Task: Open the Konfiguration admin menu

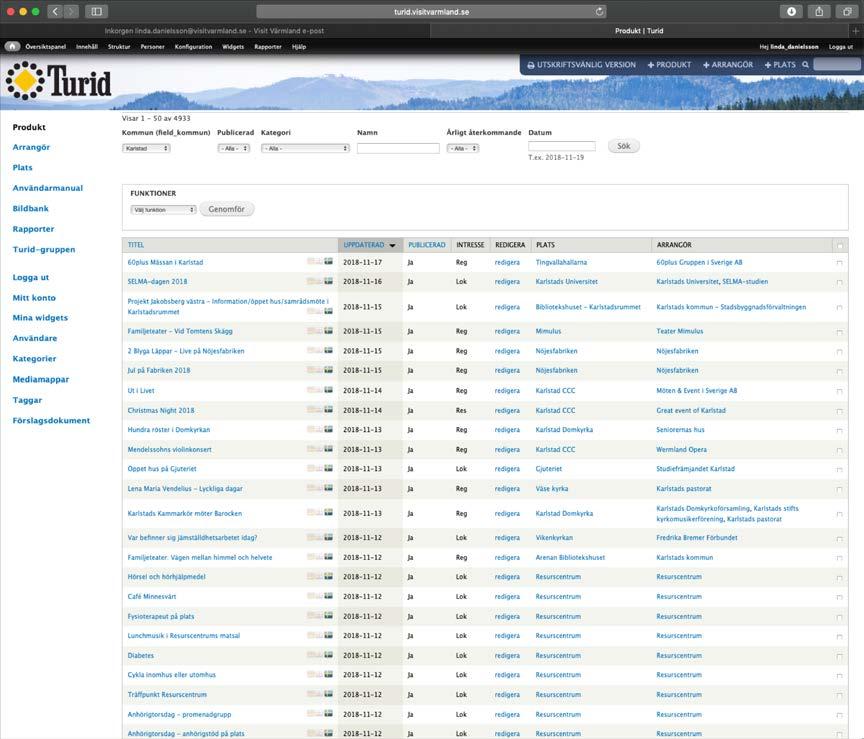Action: [x=193, y=47]
